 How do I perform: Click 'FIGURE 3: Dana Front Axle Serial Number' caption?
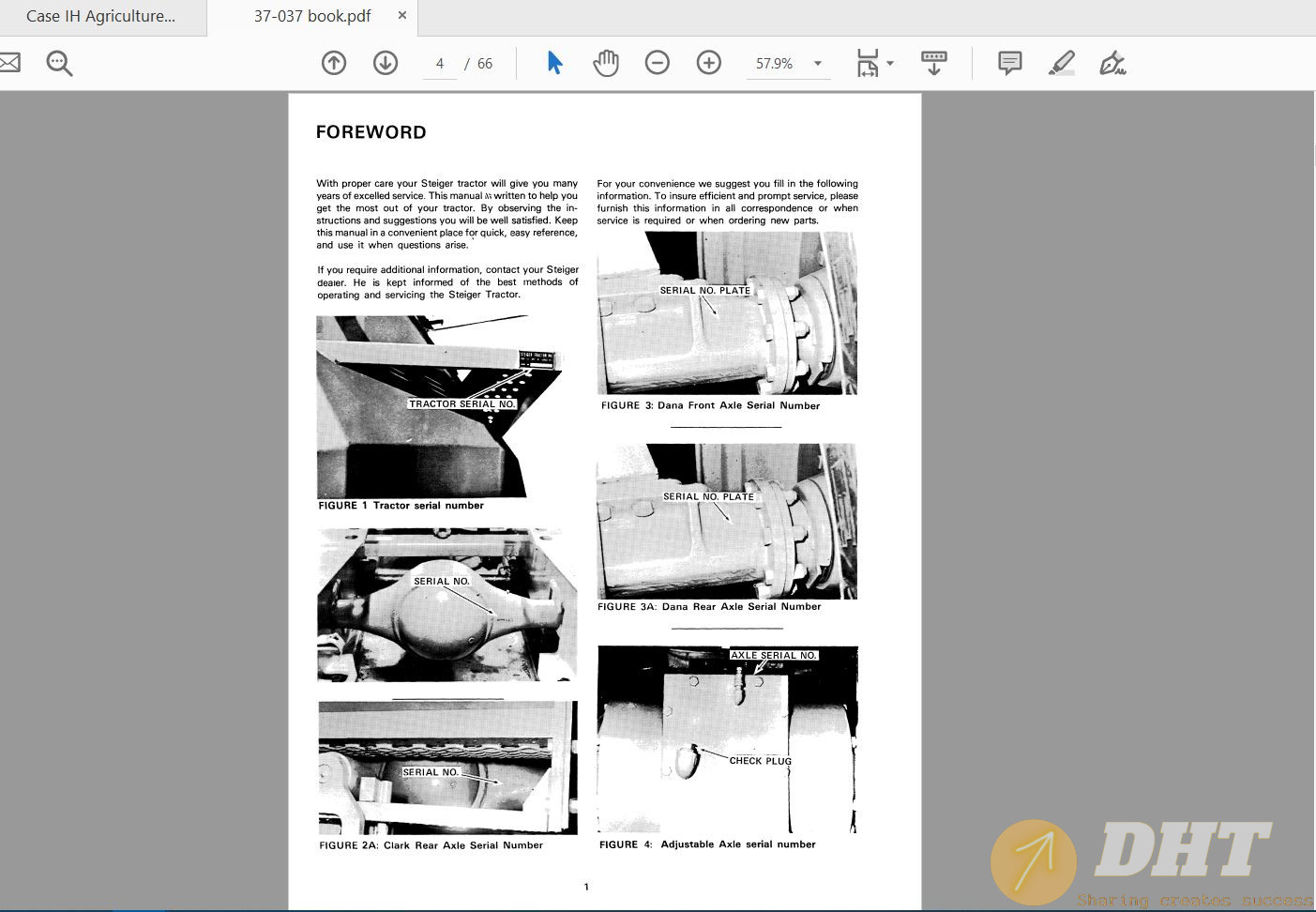(x=711, y=405)
